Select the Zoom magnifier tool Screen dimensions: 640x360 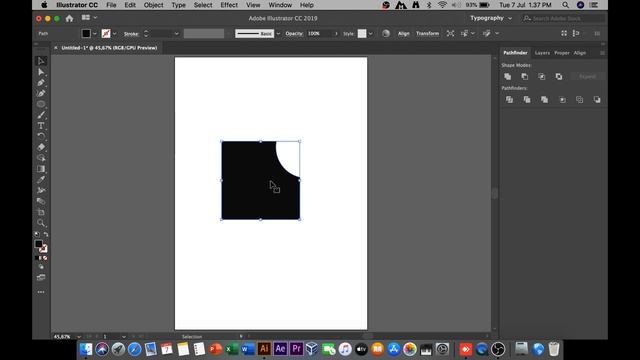point(41,222)
